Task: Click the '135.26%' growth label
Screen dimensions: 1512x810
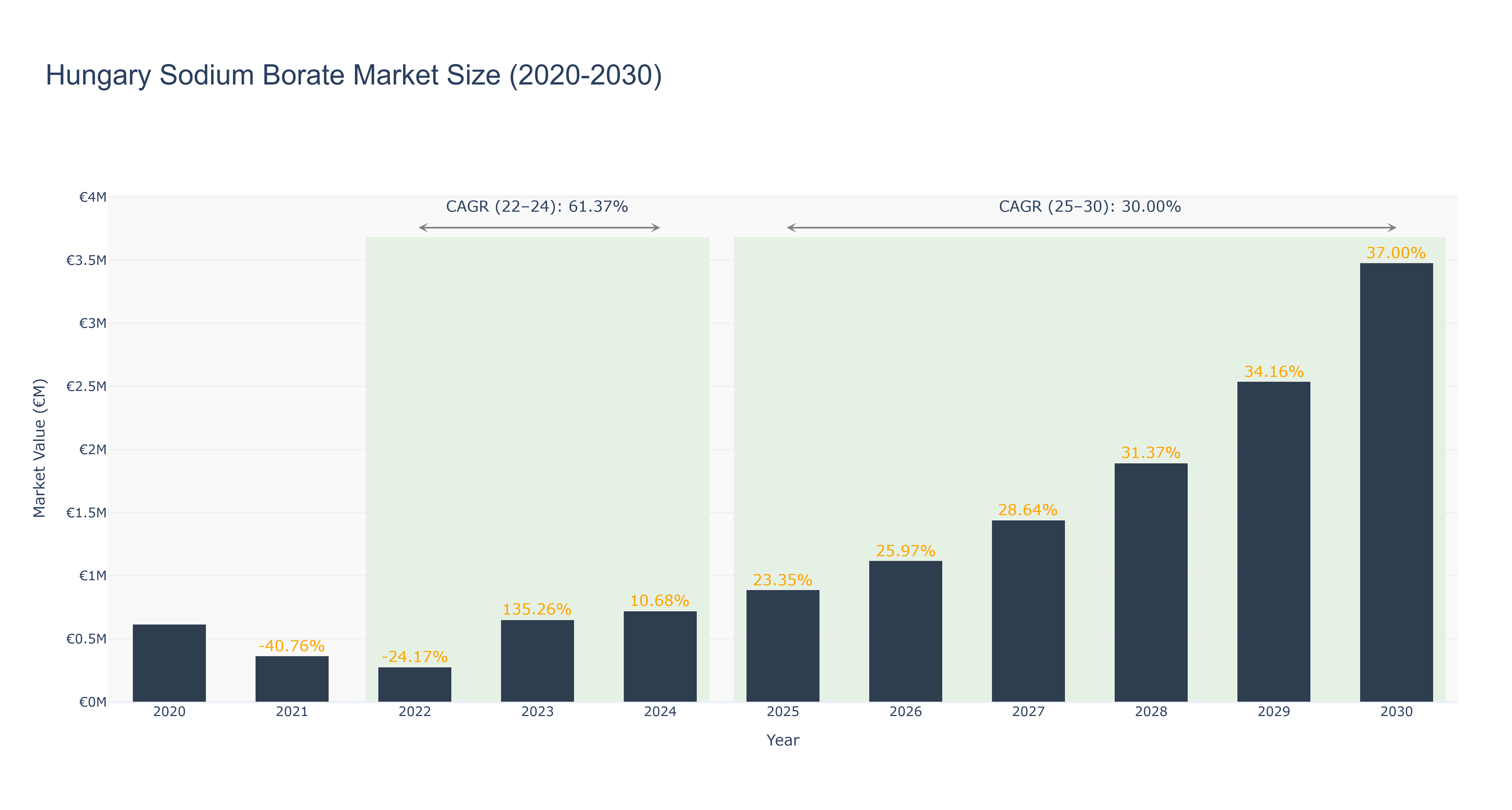Action: [537, 609]
